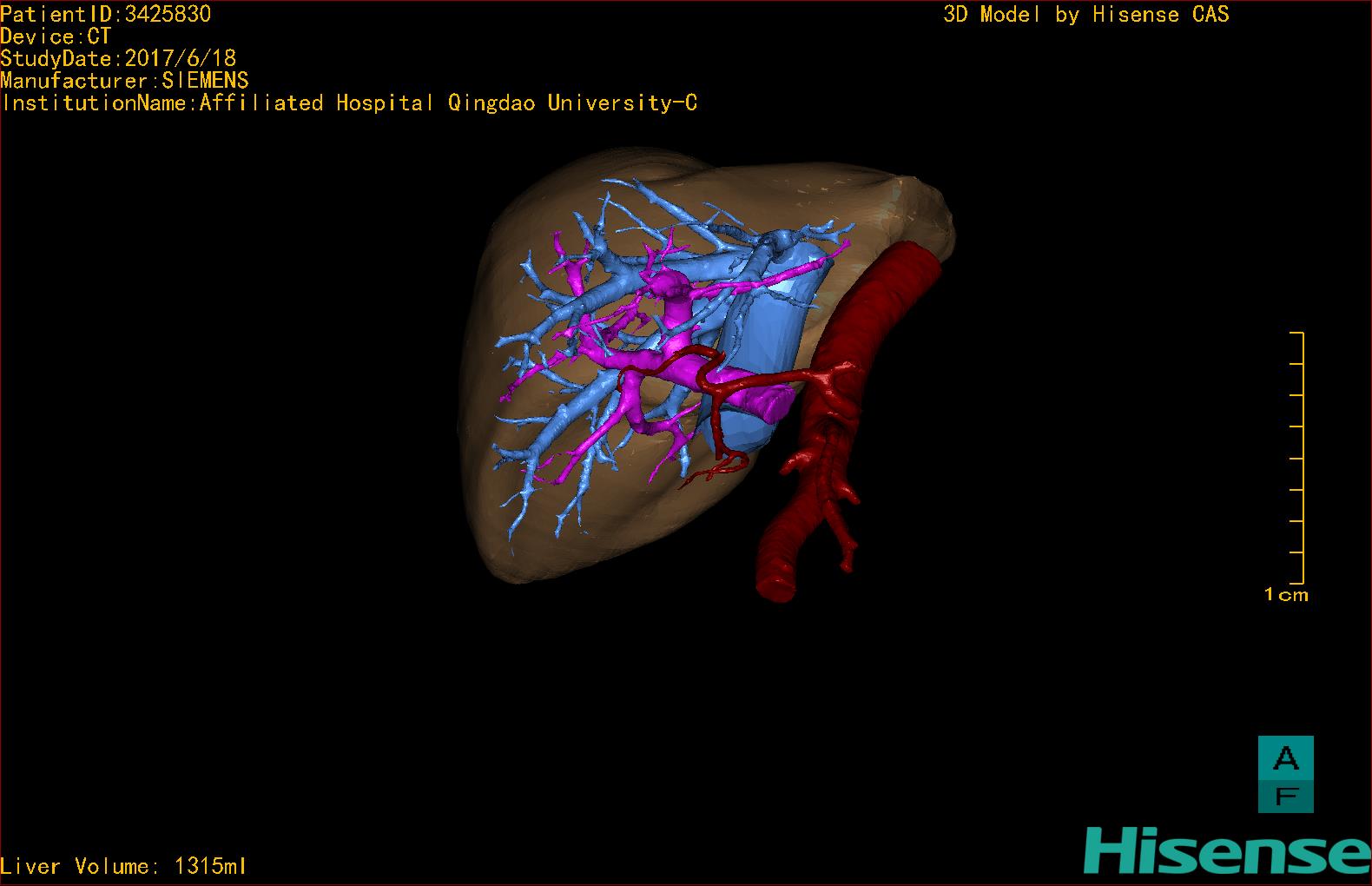This screenshot has height=886, width=1372.
Task: Click the PatientID:3425830 text
Action: coord(106,14)
